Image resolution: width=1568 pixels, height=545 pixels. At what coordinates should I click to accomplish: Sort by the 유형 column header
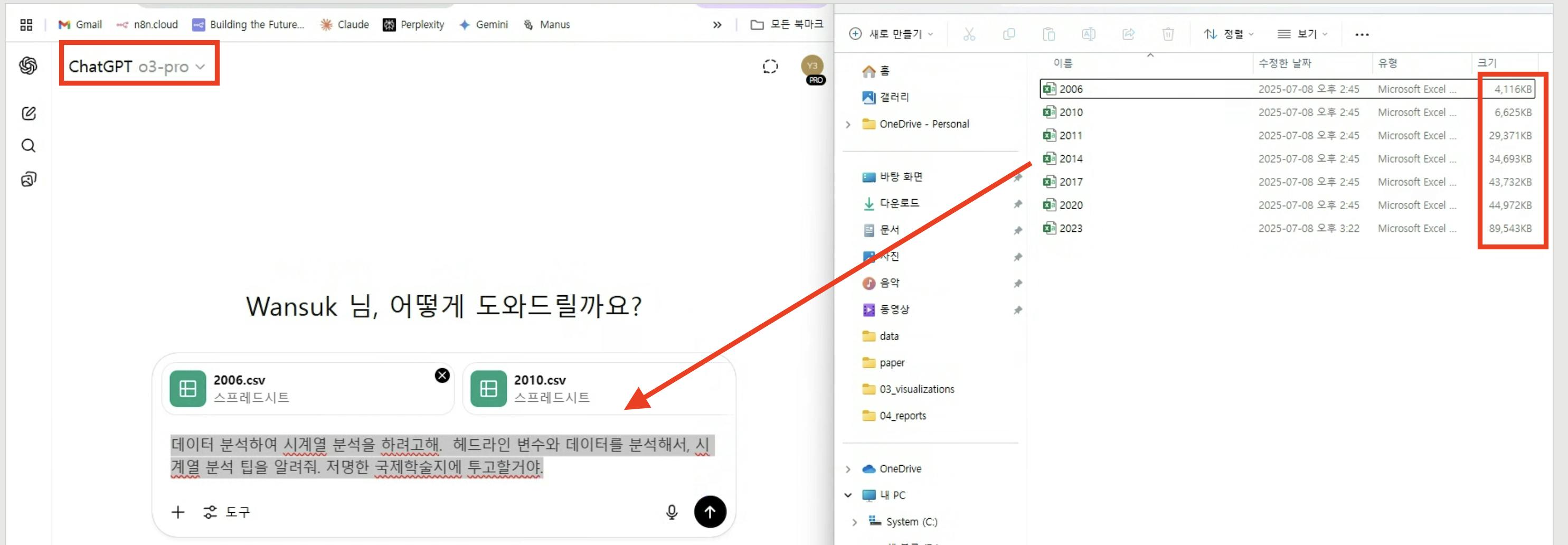tap(1388, 63)
